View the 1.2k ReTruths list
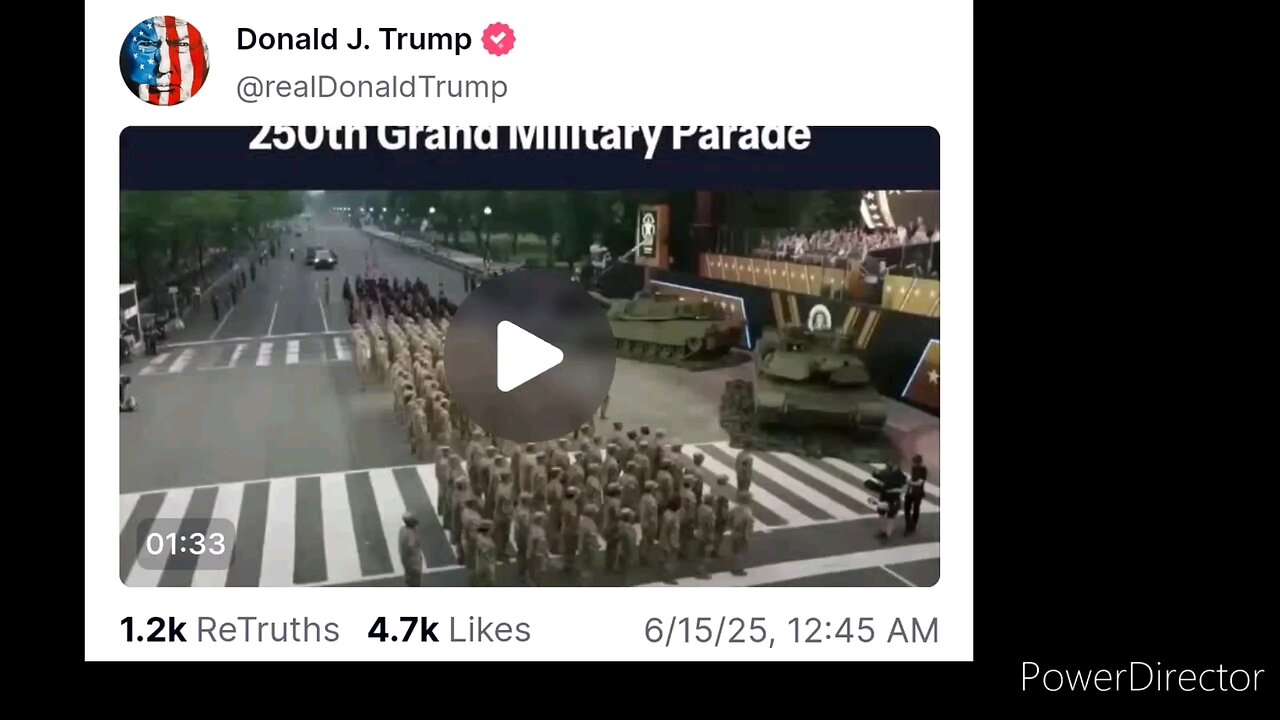The image size is (1280, 720). [x=230, y=630]
